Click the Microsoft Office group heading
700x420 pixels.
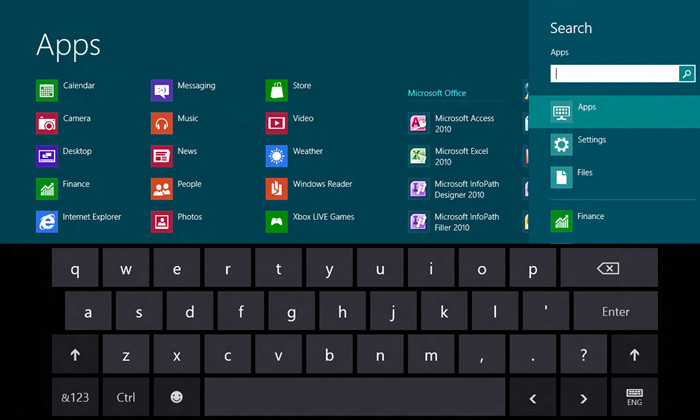point(437,93)
